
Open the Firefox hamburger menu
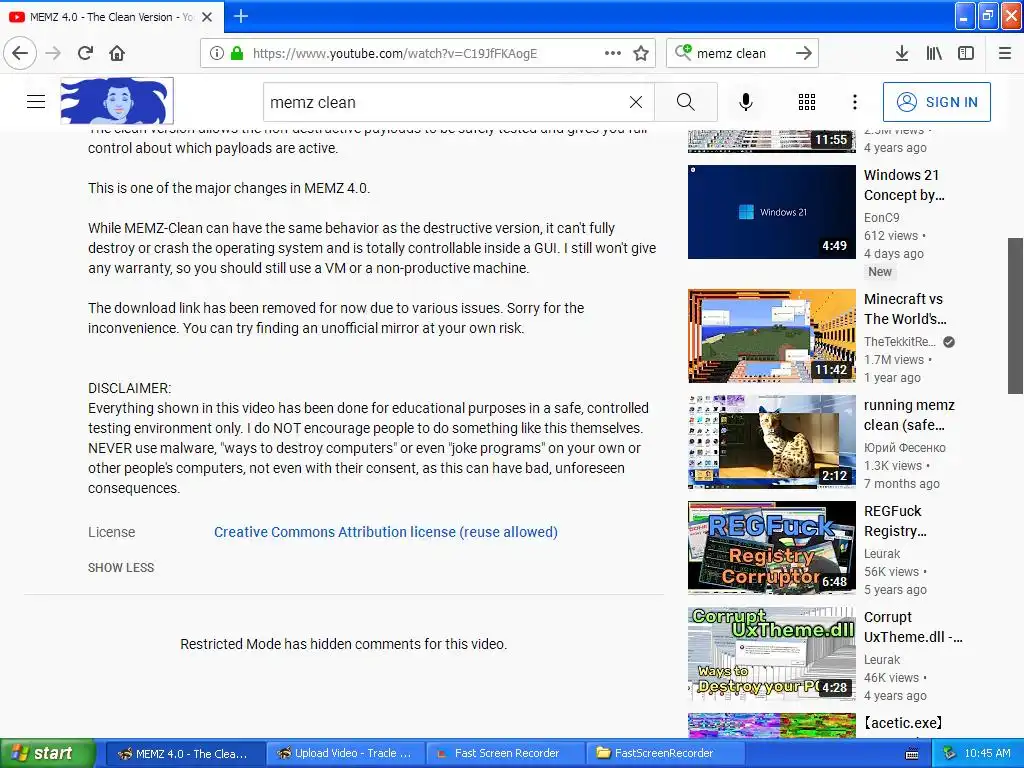1005,54
